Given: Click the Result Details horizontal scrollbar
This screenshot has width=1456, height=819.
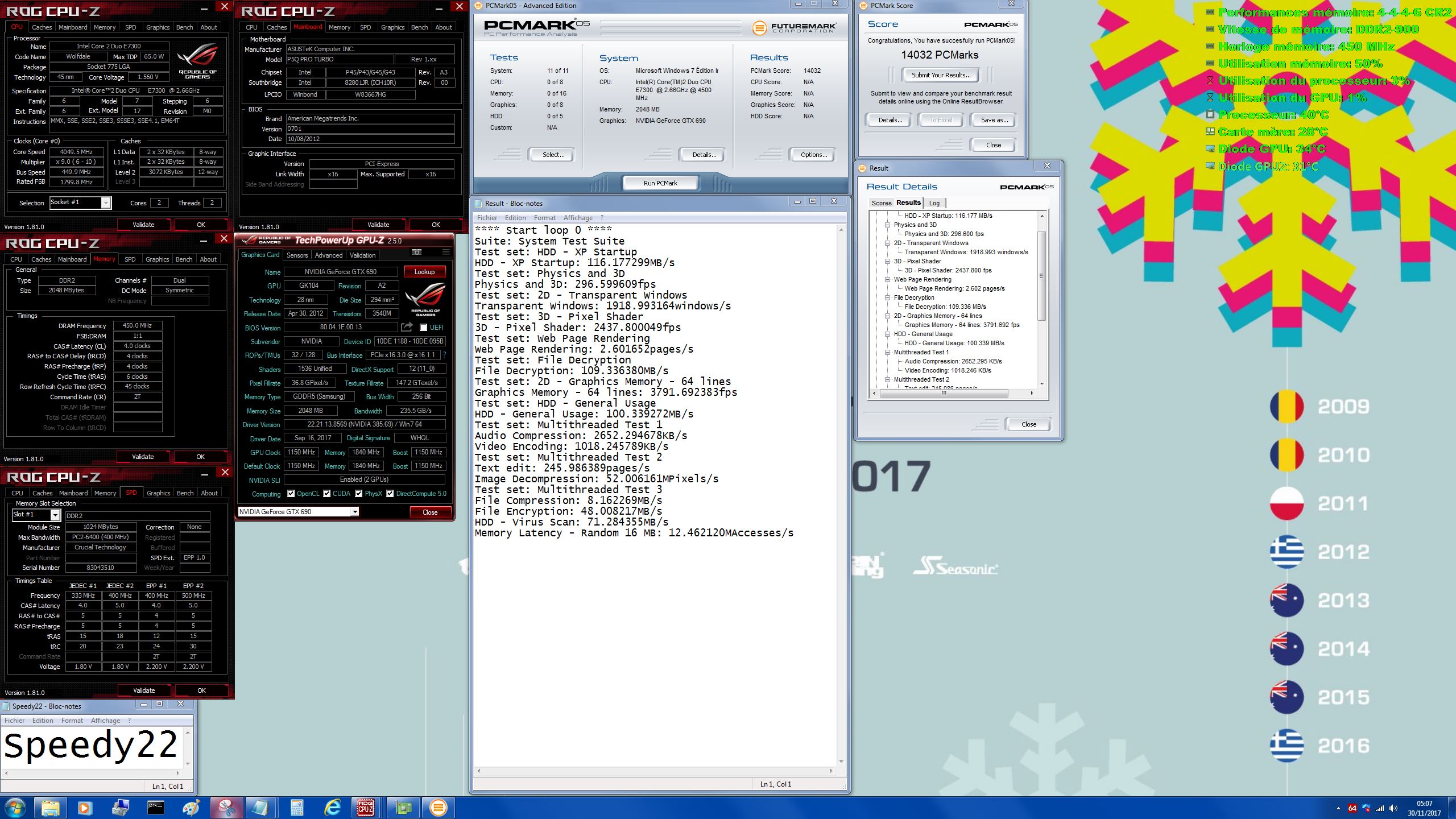Looking at the screenshot, I should [x=944, y=393].
